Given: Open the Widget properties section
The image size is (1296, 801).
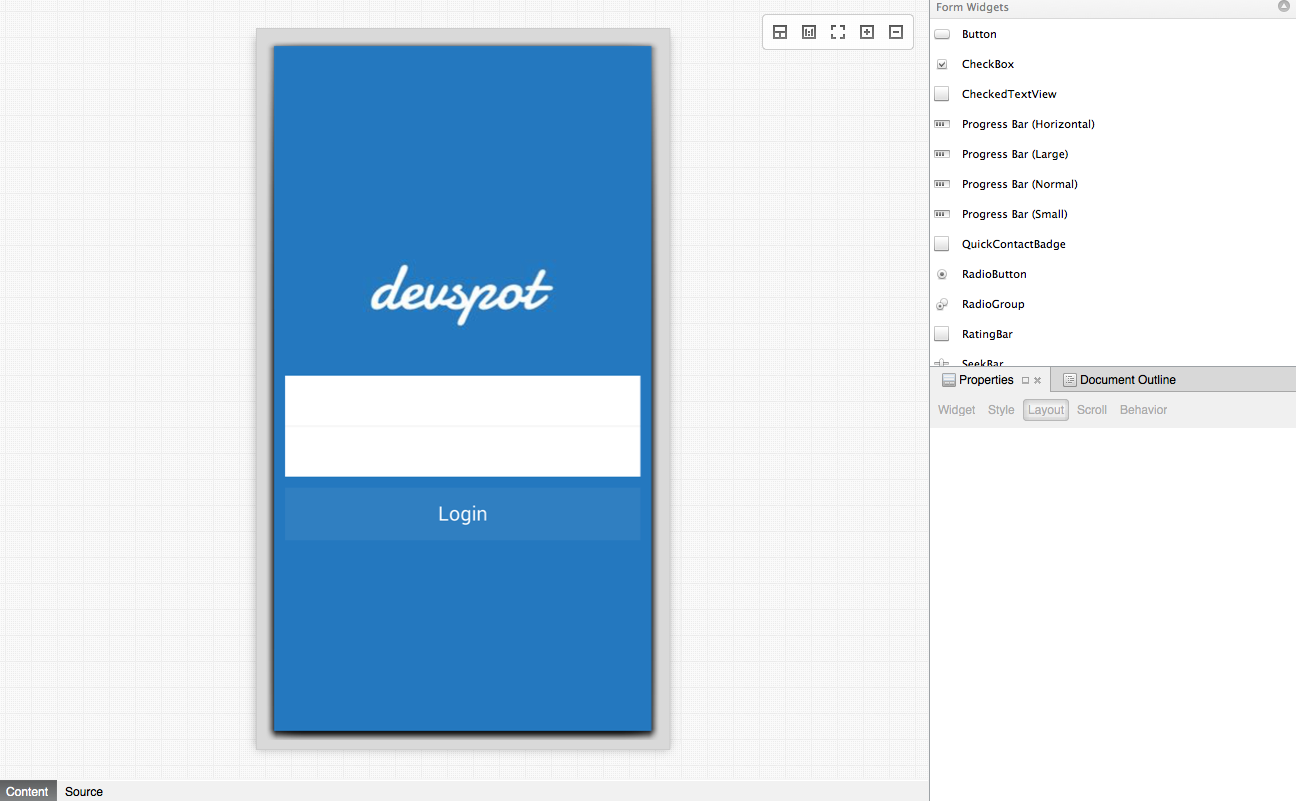Looking at the screenshot, I should pyautogui.click(x=957, y=410).
